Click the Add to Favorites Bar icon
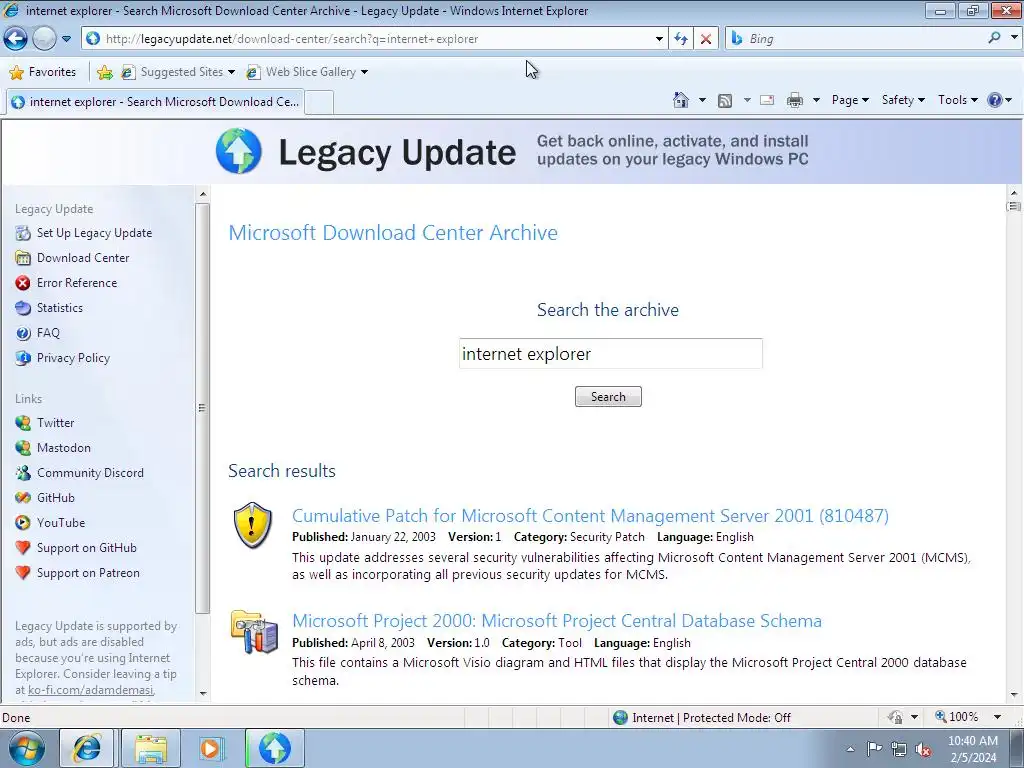 (104, 72)
